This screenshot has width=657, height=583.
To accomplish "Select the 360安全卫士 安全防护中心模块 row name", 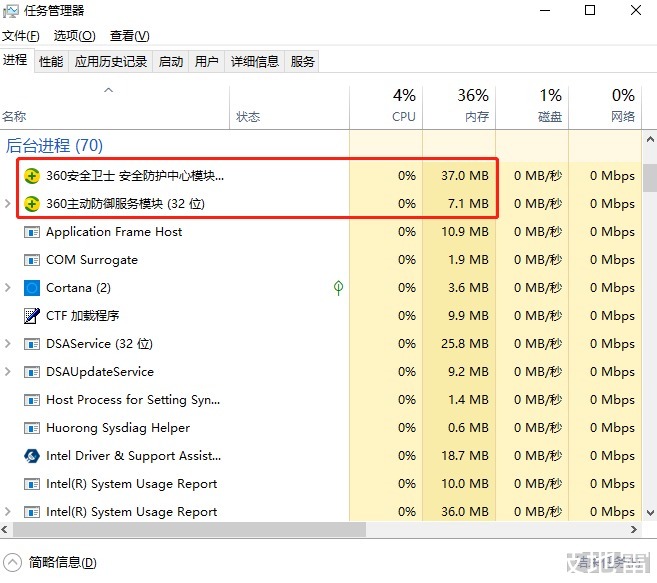I will click(x=135, y=176).
